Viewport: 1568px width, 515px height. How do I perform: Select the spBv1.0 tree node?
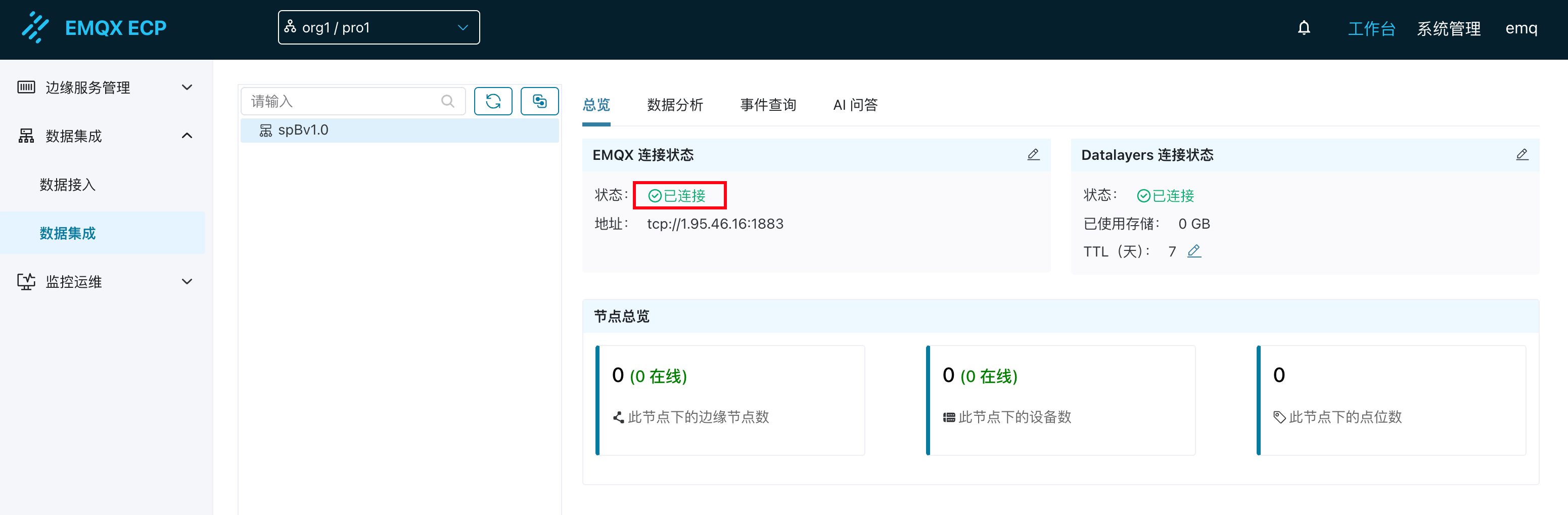(x=302, y=131)
